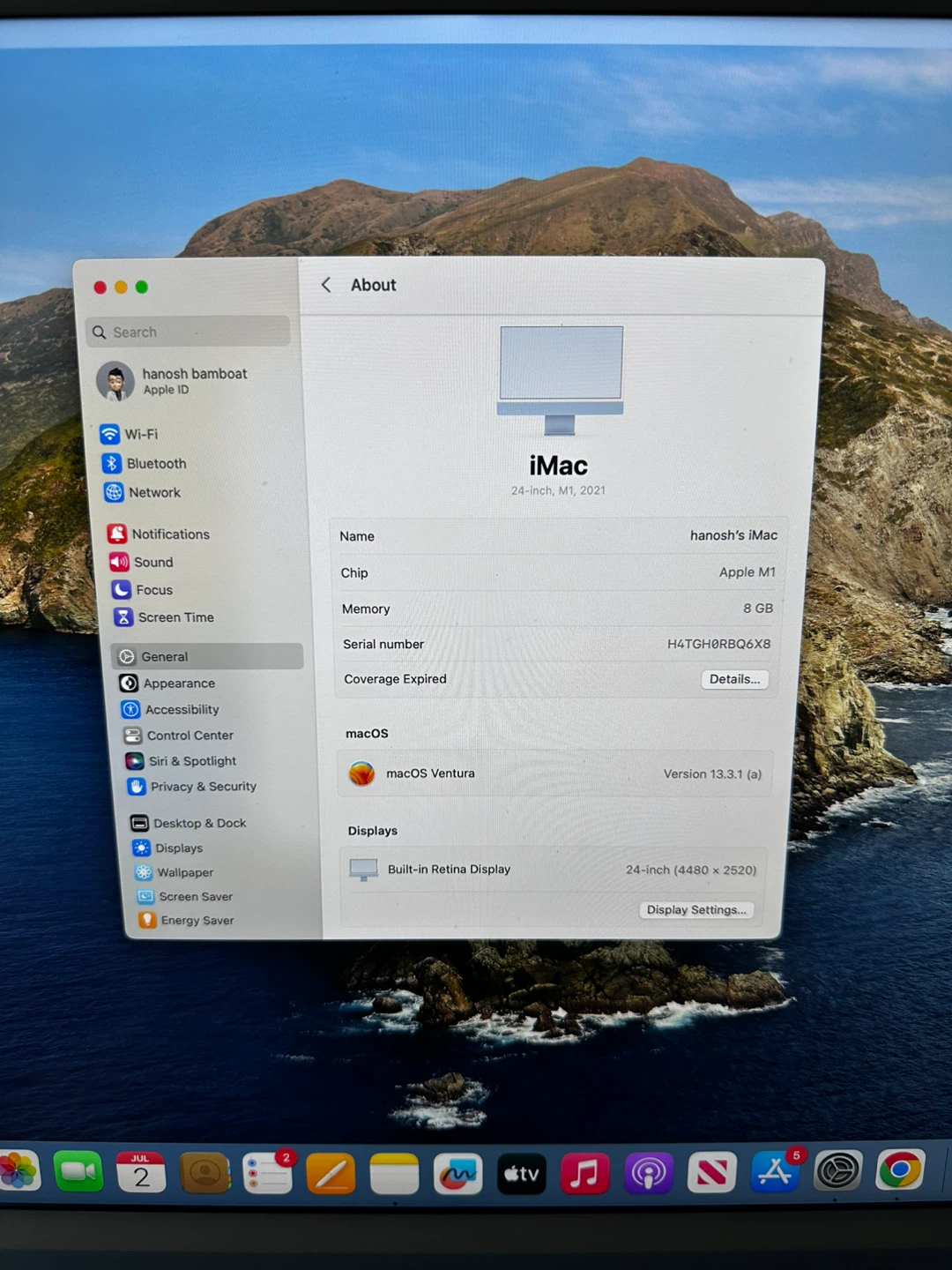Click the name value hanosh's iMac
The height and width of the screenshot is (1270, 952).
coord(733,535)
